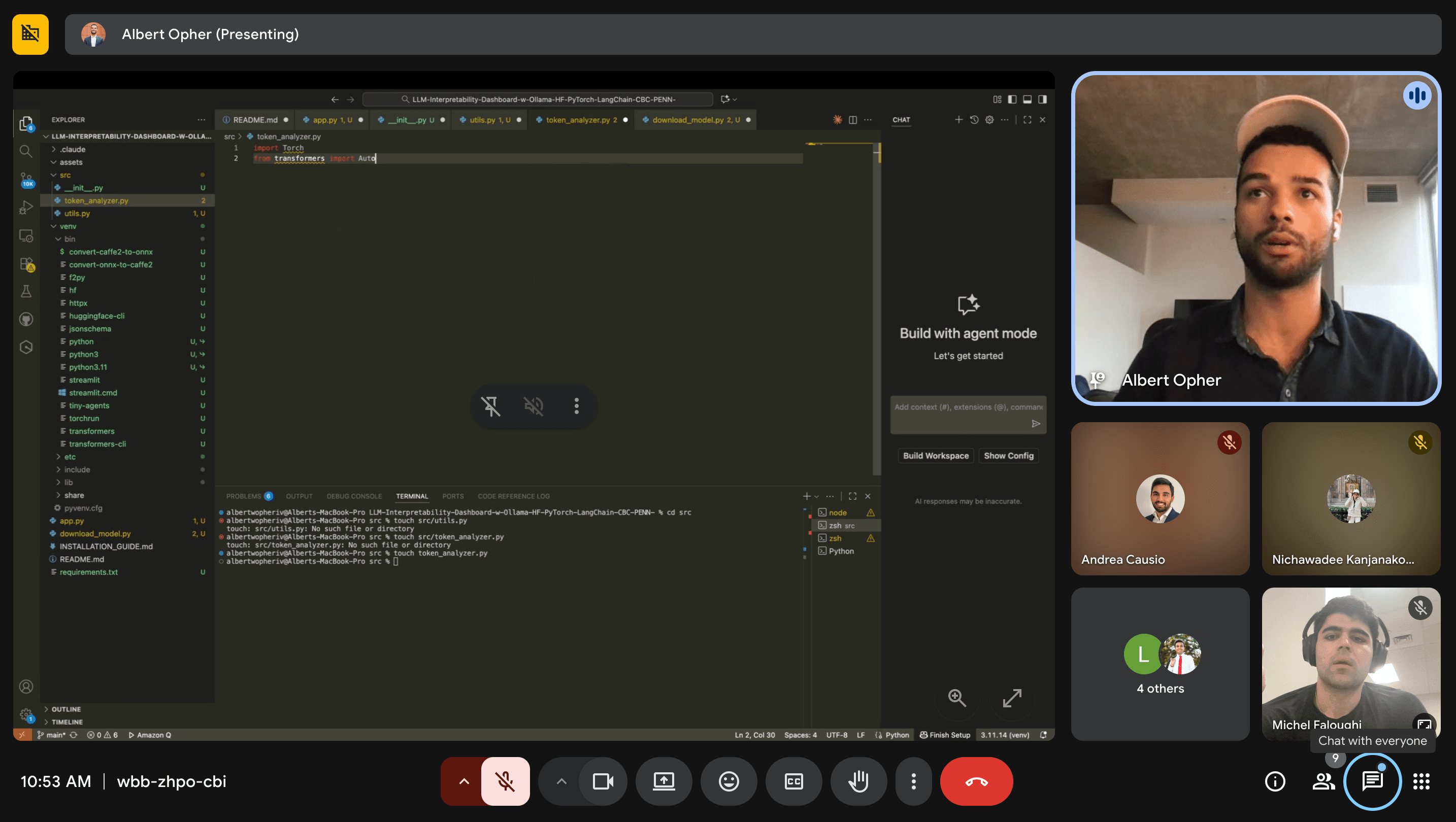Expand audio settings arrow beside microphone

click(x=464, y=781)
